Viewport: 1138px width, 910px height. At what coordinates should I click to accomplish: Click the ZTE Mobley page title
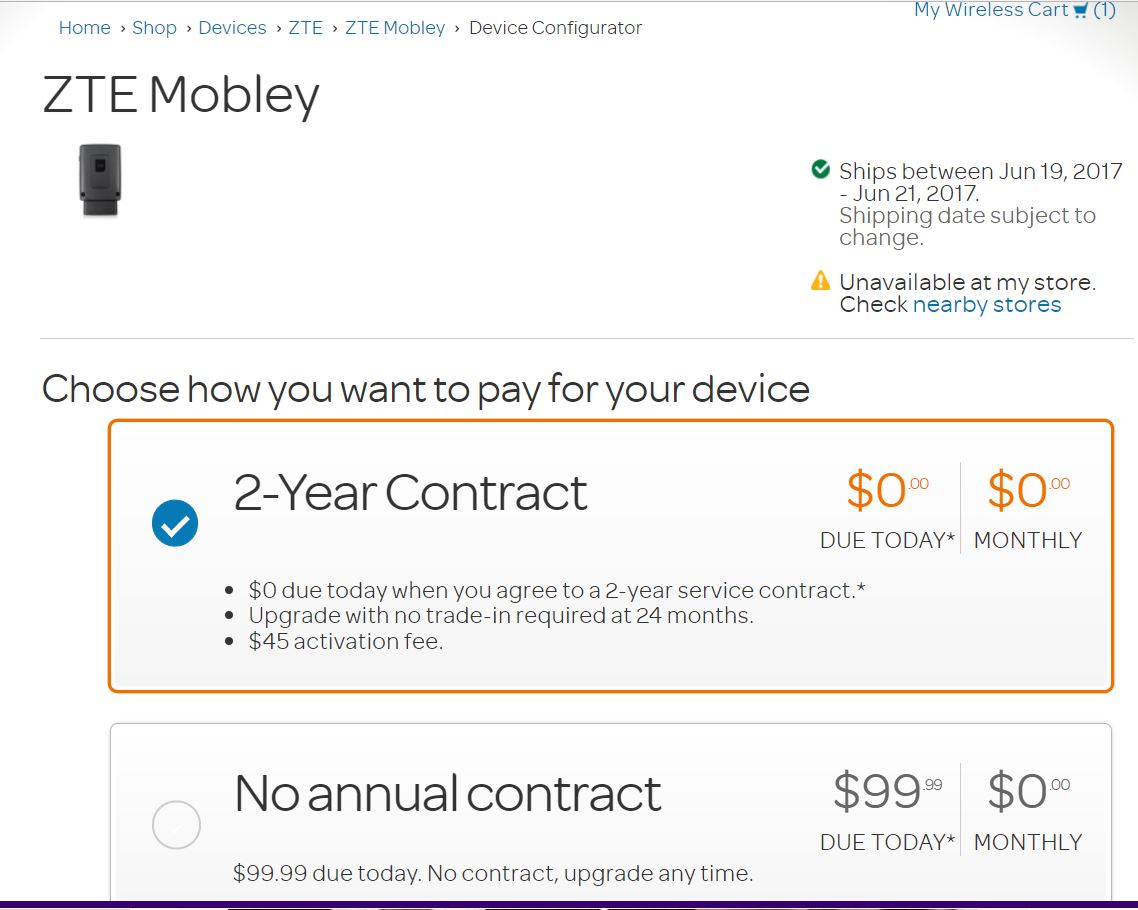click(181, 95)
